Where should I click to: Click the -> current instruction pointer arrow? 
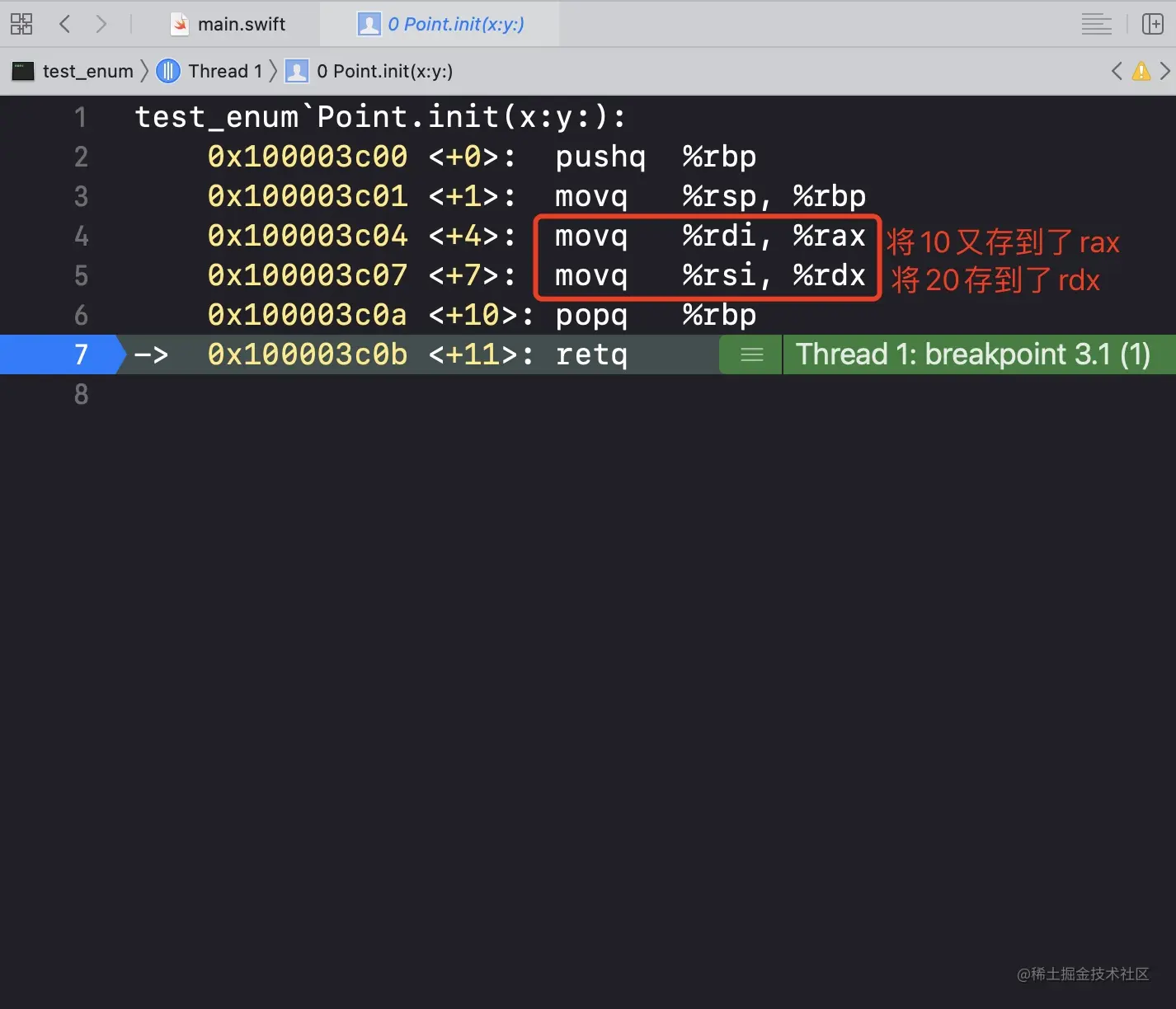151,354
